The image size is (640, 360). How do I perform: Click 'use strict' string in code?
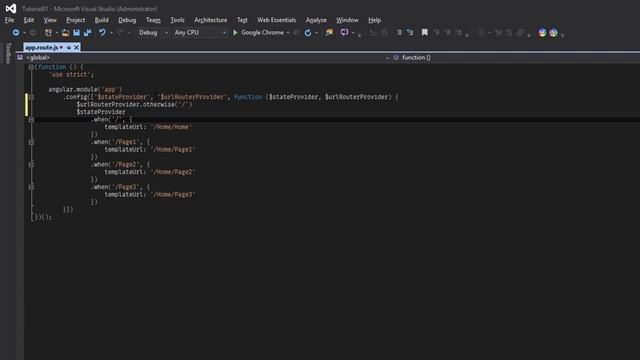point(71,75)
